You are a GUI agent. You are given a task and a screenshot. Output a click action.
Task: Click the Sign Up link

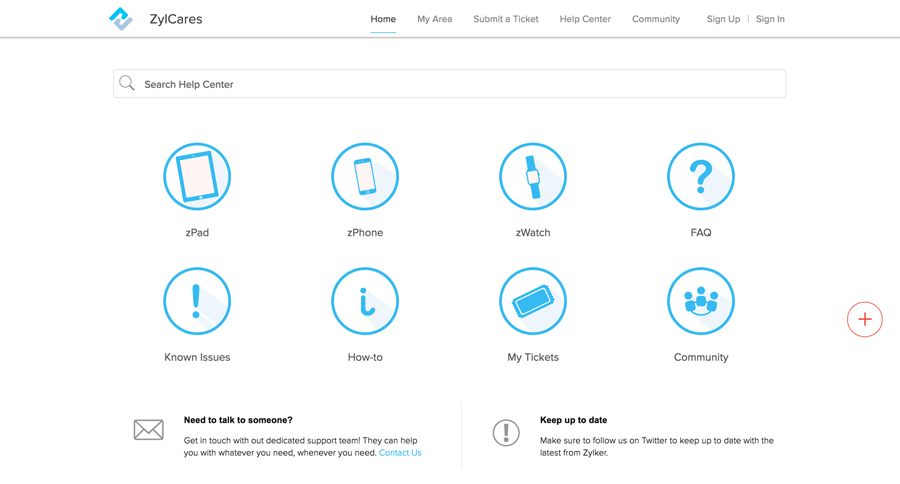tap(723, 19)
